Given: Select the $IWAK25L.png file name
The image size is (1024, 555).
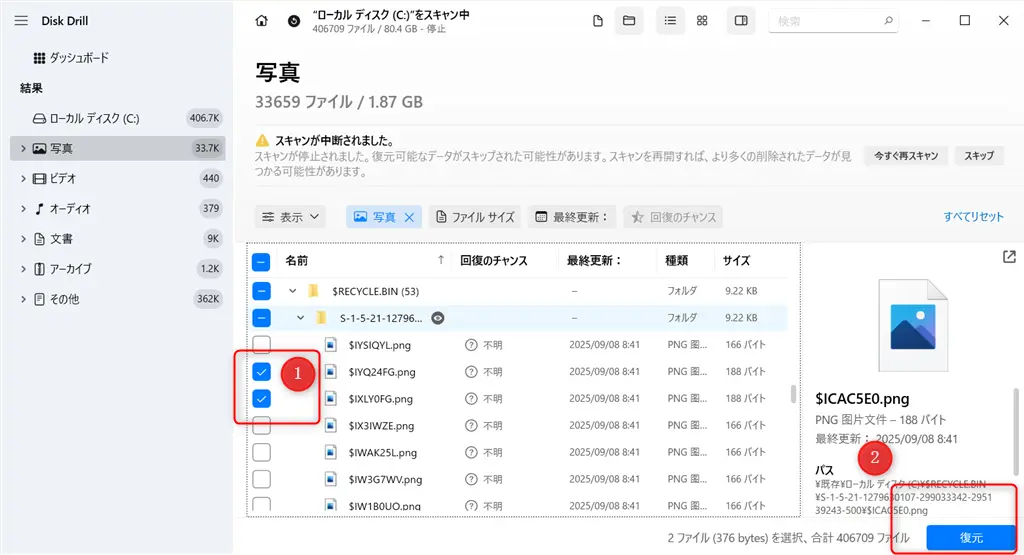Looking at the screenshot, I should point(383,452).
